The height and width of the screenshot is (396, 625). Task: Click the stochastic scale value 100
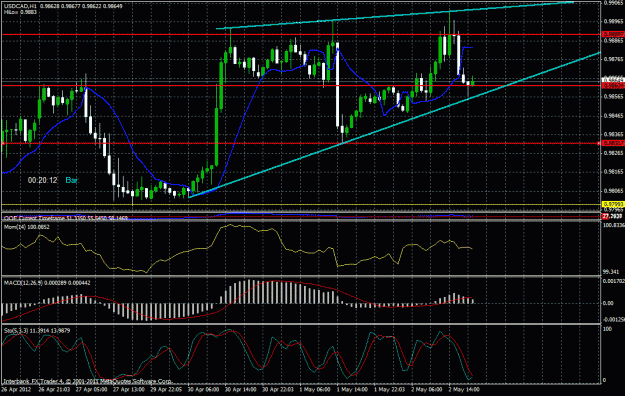click(x=607, y=329)
